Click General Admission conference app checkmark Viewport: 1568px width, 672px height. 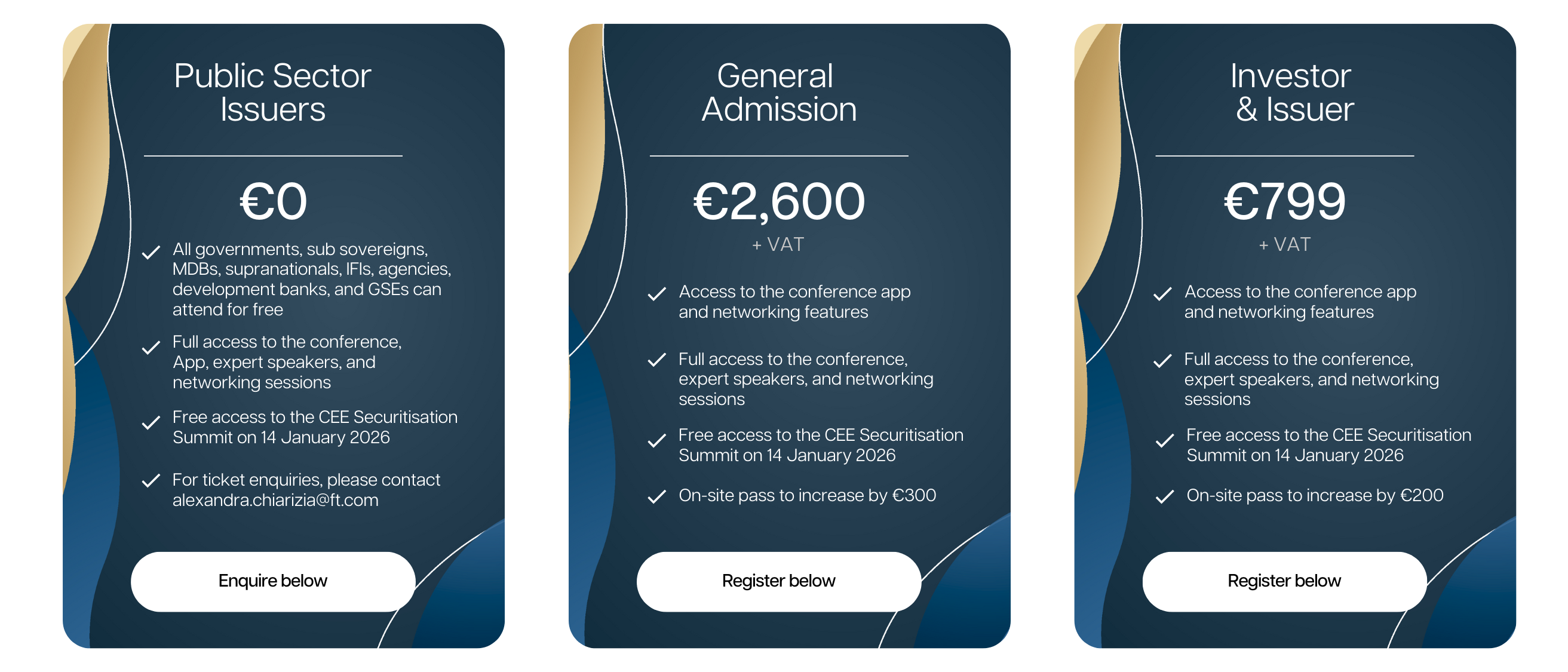tap(657, 294)
